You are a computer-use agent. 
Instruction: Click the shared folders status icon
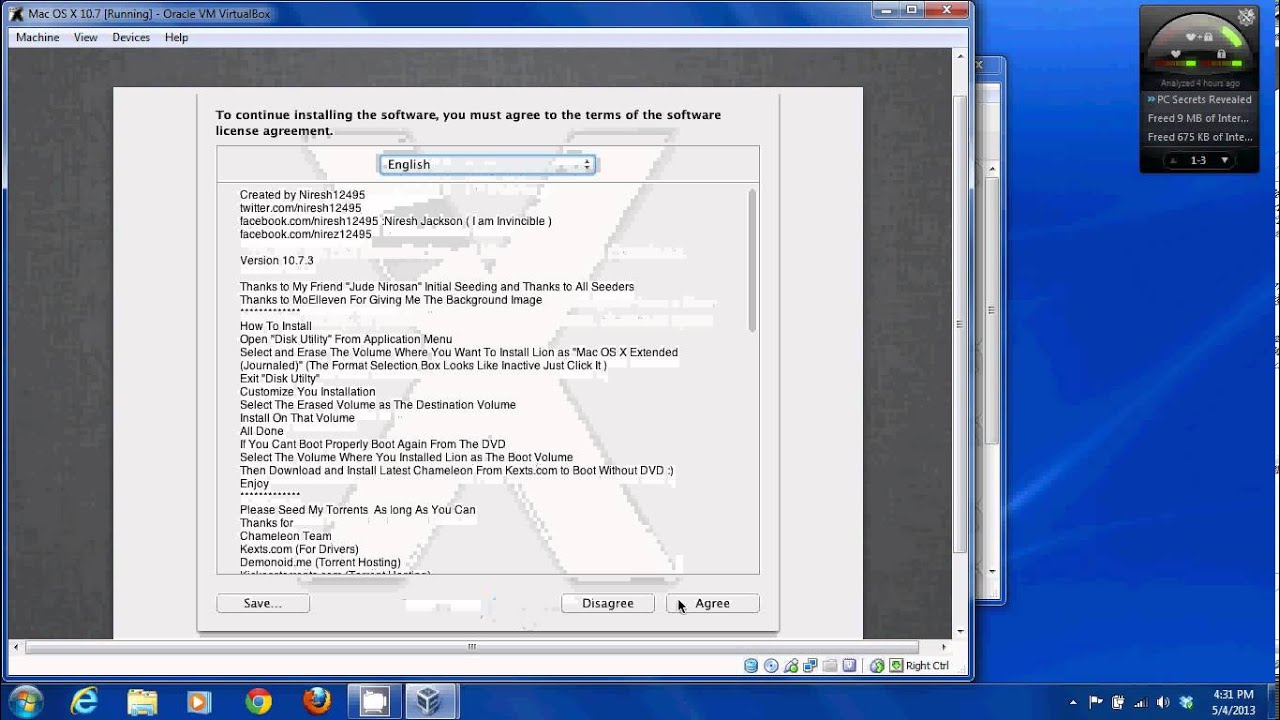click(x=830, y=666)
